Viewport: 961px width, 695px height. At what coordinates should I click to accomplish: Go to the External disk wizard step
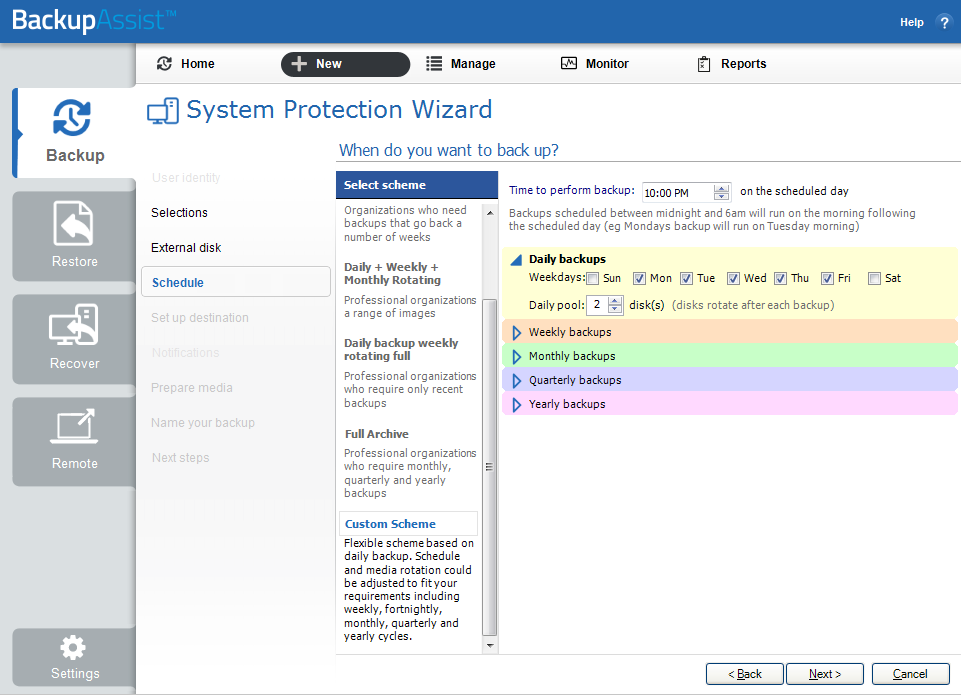click(x=186, y=248)
